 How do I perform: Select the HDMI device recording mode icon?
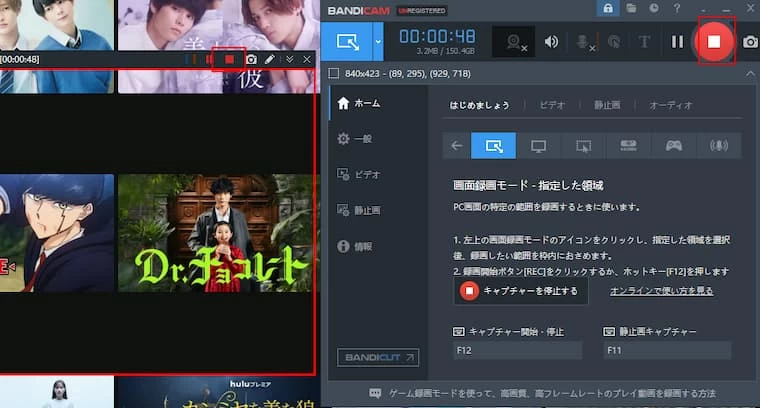(628, 146)
